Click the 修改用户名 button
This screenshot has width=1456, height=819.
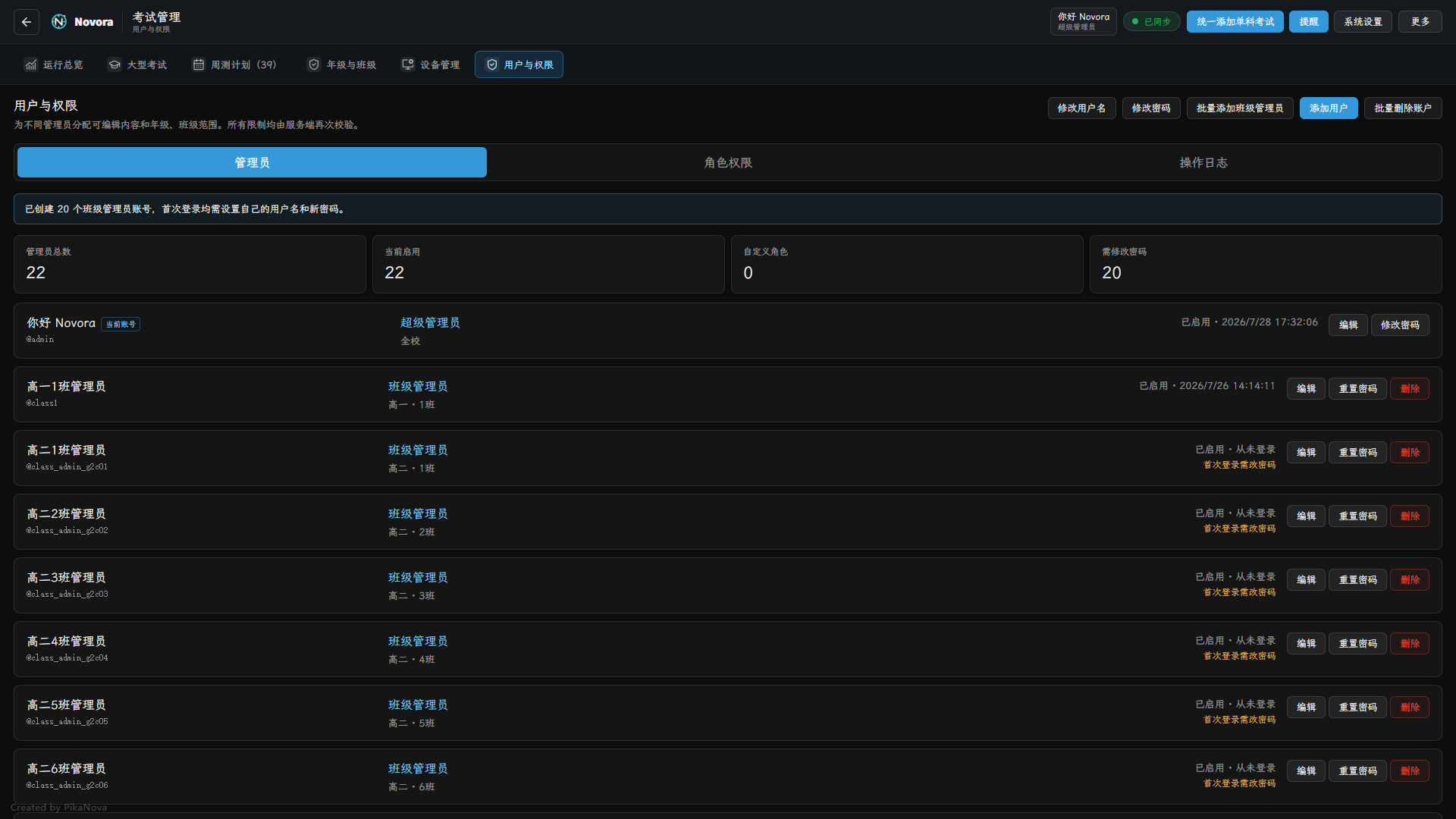1081,108
